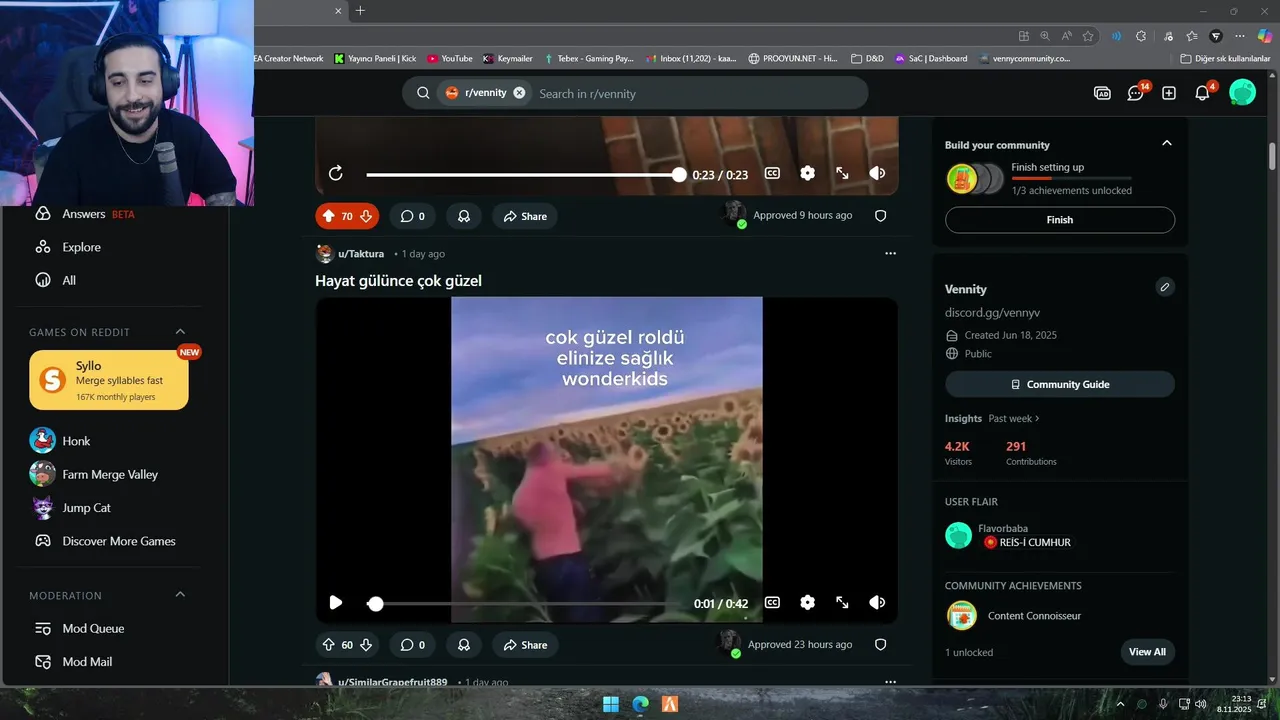Viewport: 1280px width, 720px height.
Task: Open the Syllo game card
Action: 109,380
